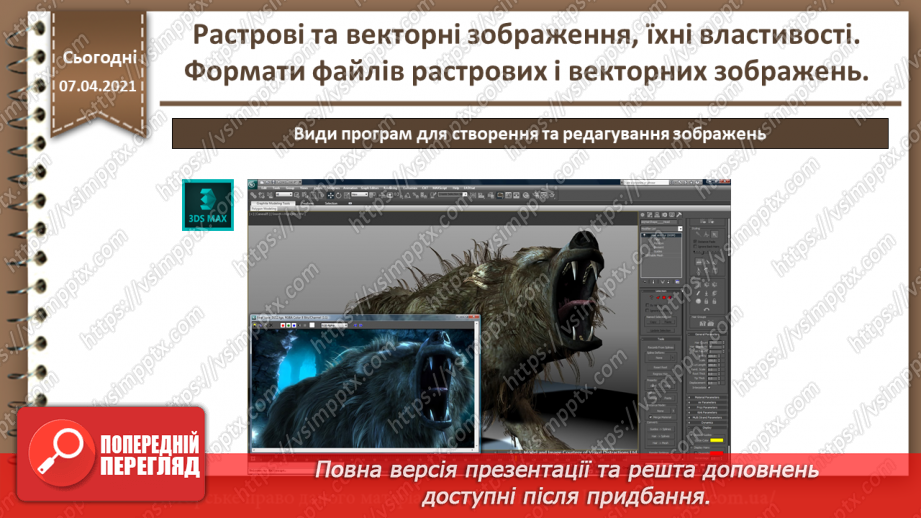Viewport: 921px width, 518px height.
Task: Open the Material Editor from the main toolbar
Action: [526, 196]
